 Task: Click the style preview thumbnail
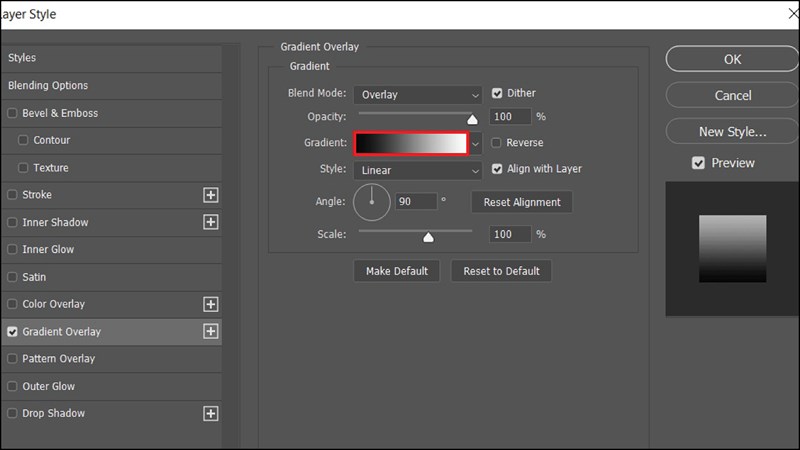[x=732, y=248]
